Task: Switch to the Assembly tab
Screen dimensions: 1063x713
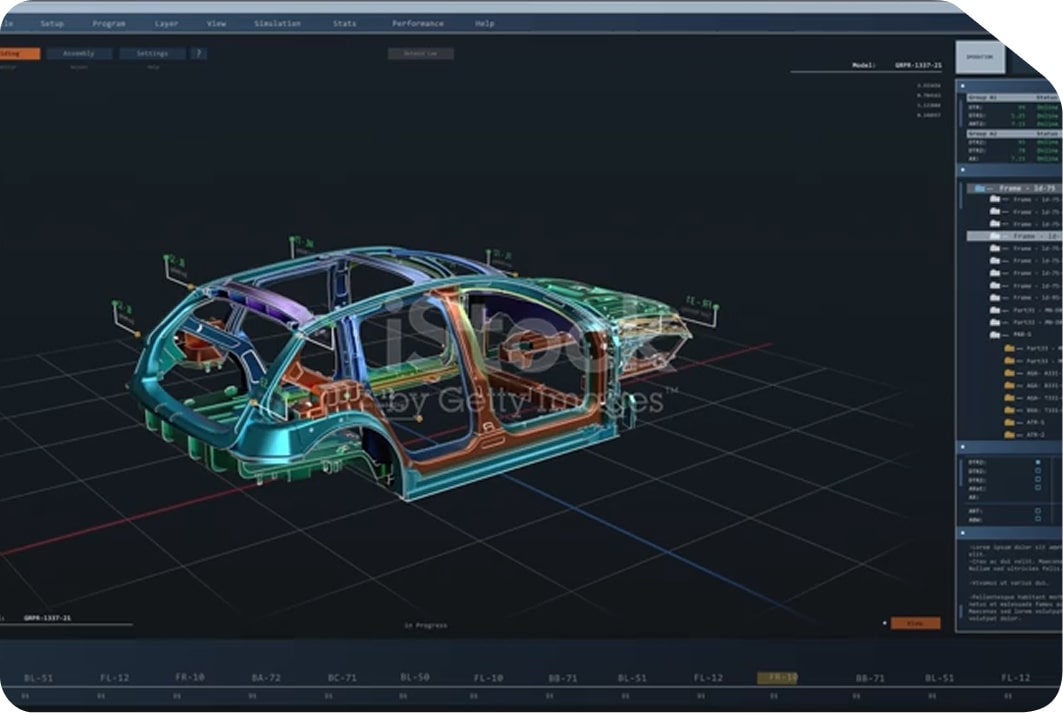Action: [x=79, y=53]
